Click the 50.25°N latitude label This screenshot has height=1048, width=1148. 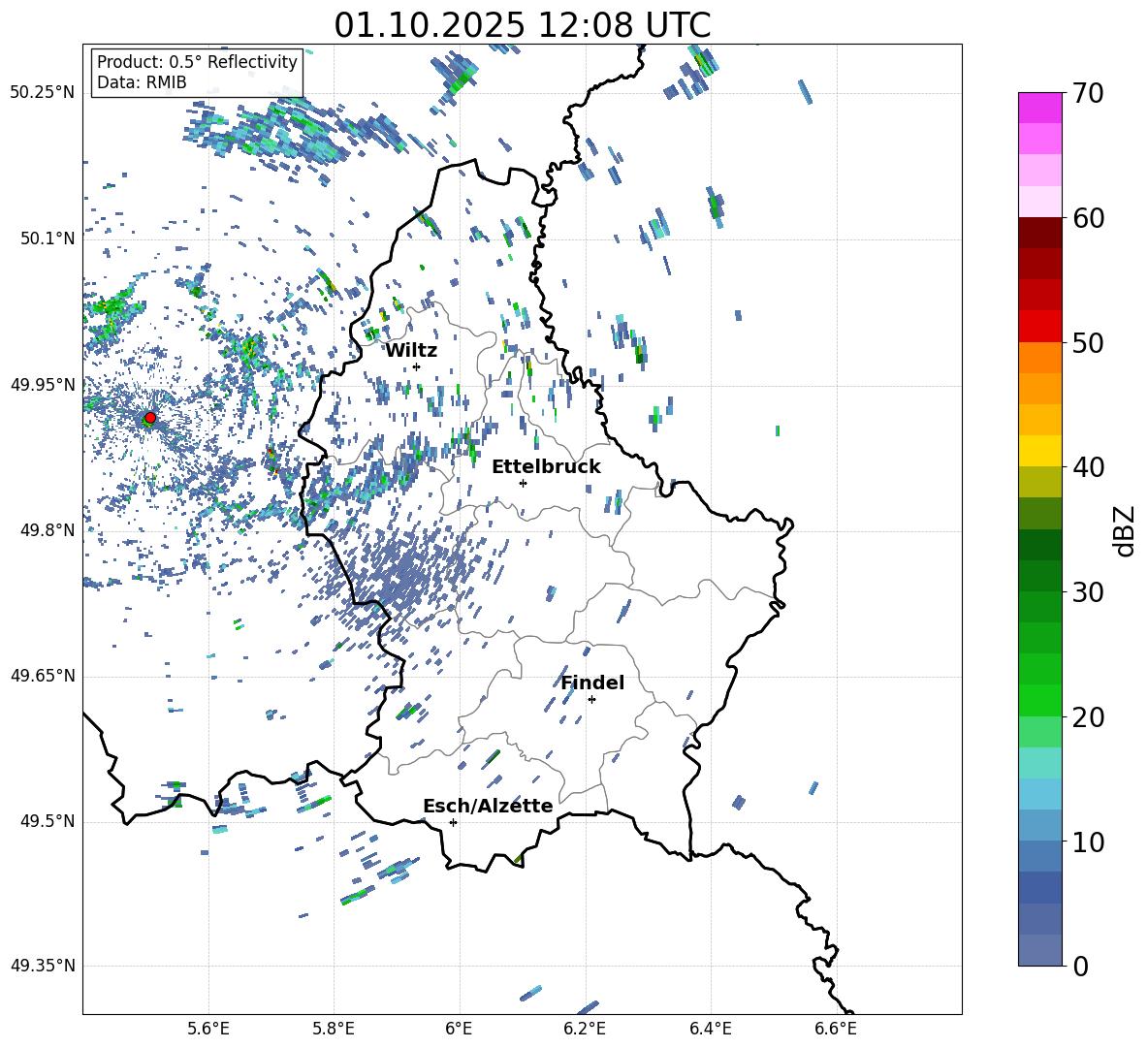click(43, 93)
